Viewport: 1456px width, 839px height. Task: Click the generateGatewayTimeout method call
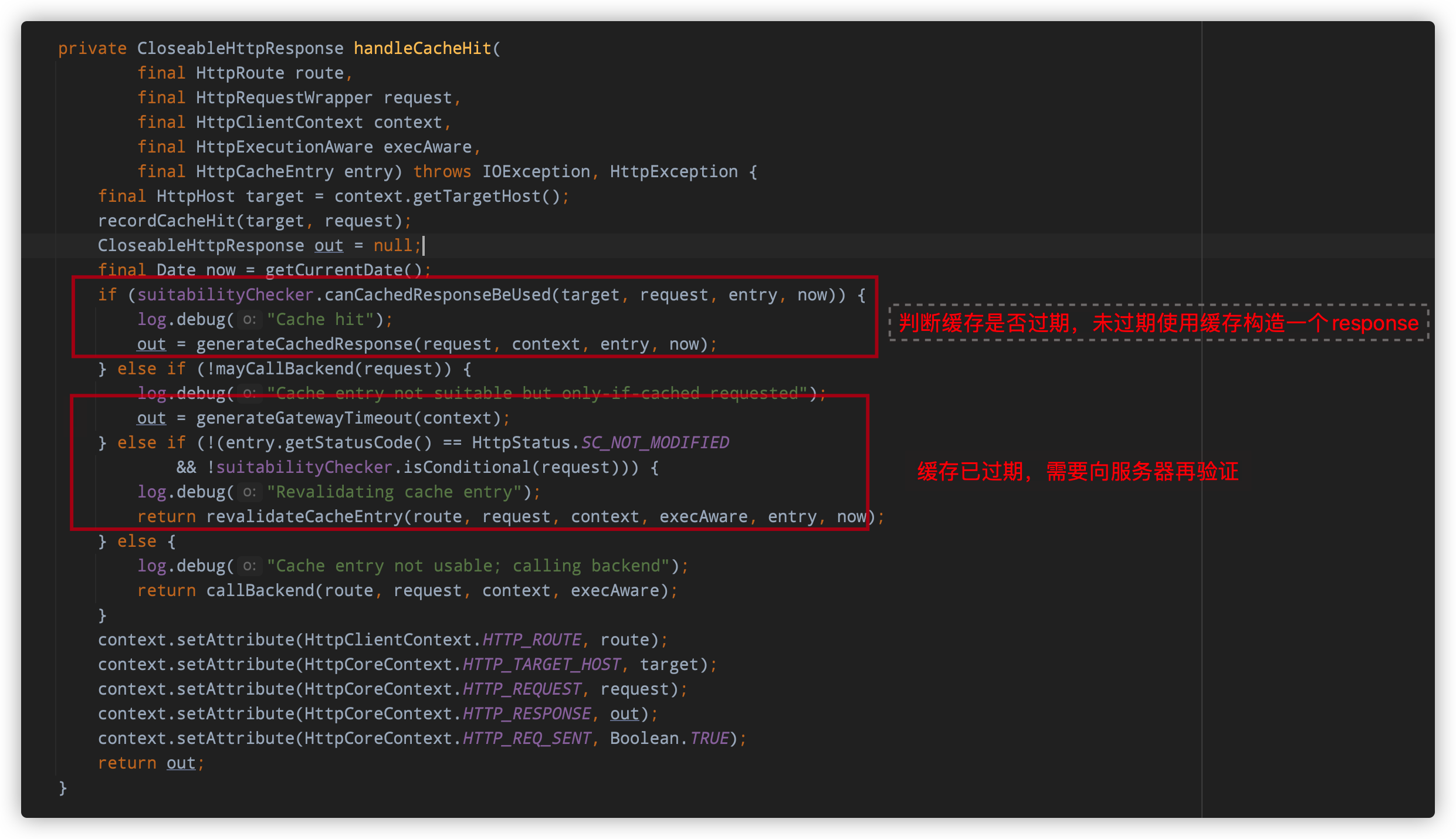tap(304, 418)
